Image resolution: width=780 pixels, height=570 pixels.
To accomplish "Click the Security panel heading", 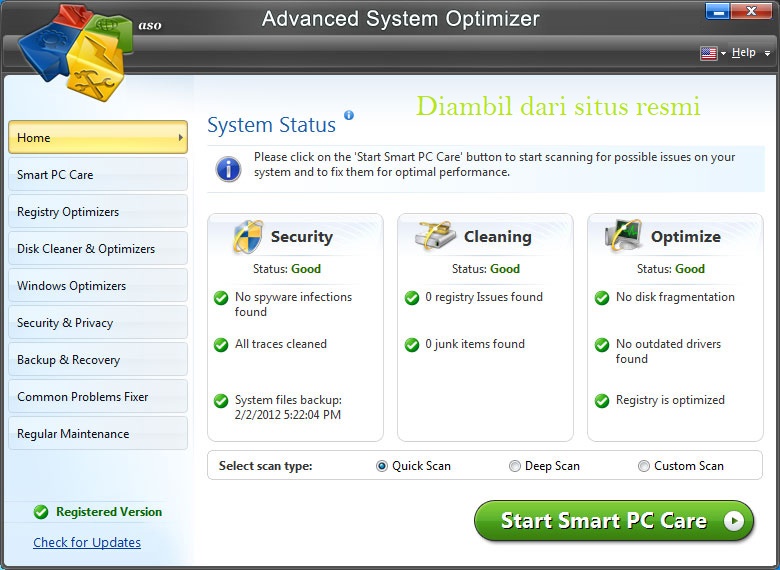I will pos(302,237).
